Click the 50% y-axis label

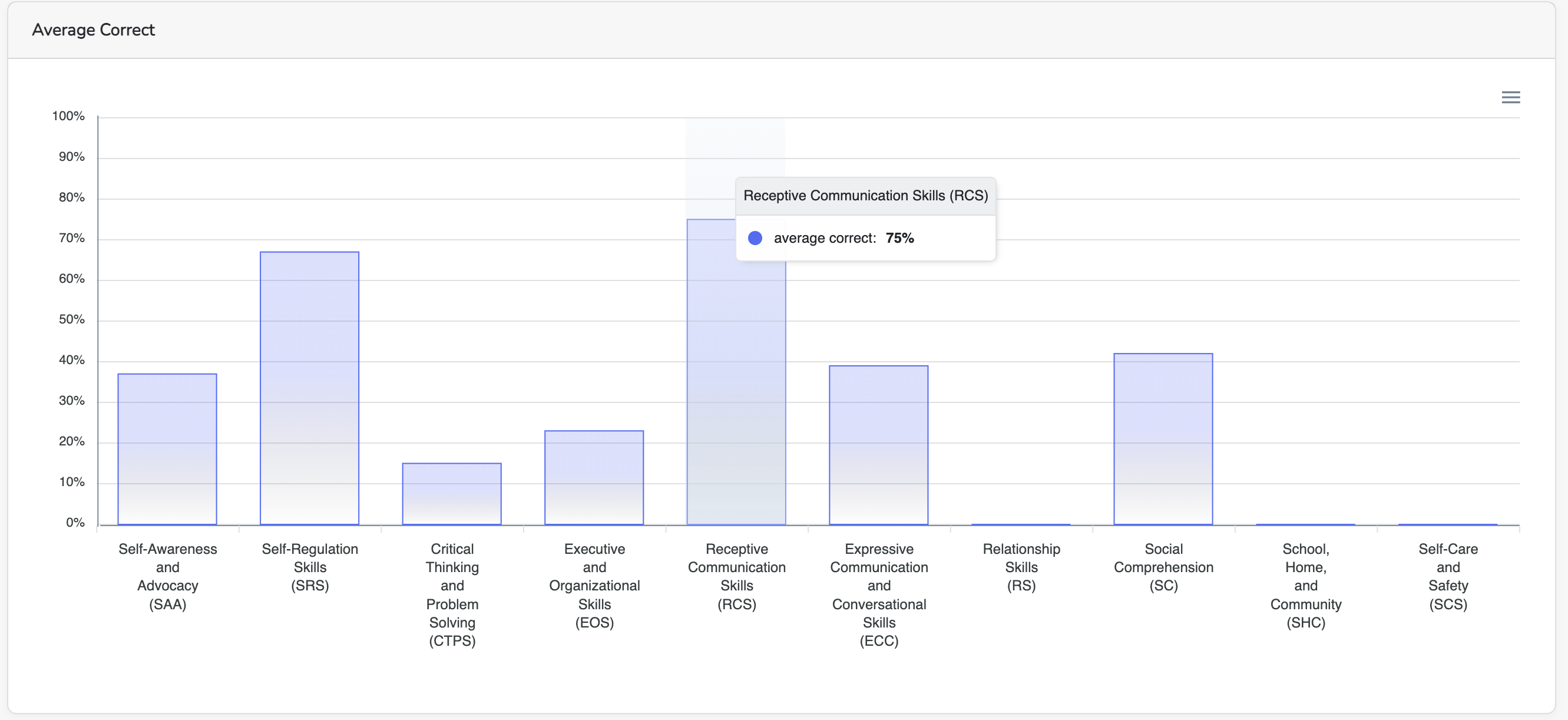71,319
